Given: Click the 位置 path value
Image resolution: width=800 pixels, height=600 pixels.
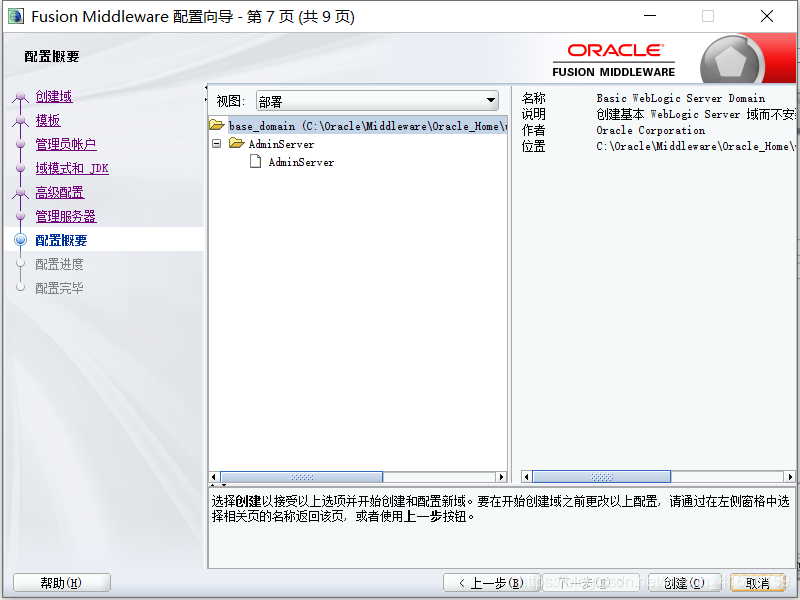Looking at the screenshot, I should coord(696,146).
